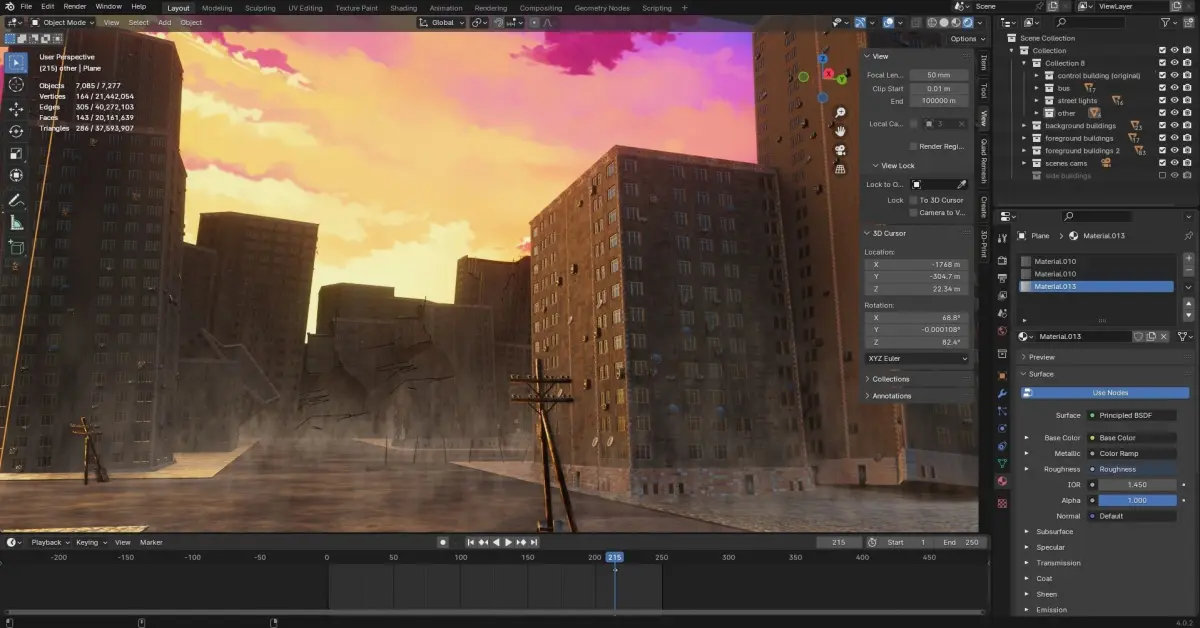Click the viewport zoom magnifier icon
Screen dimensions: 1200x628
point(840,112)
